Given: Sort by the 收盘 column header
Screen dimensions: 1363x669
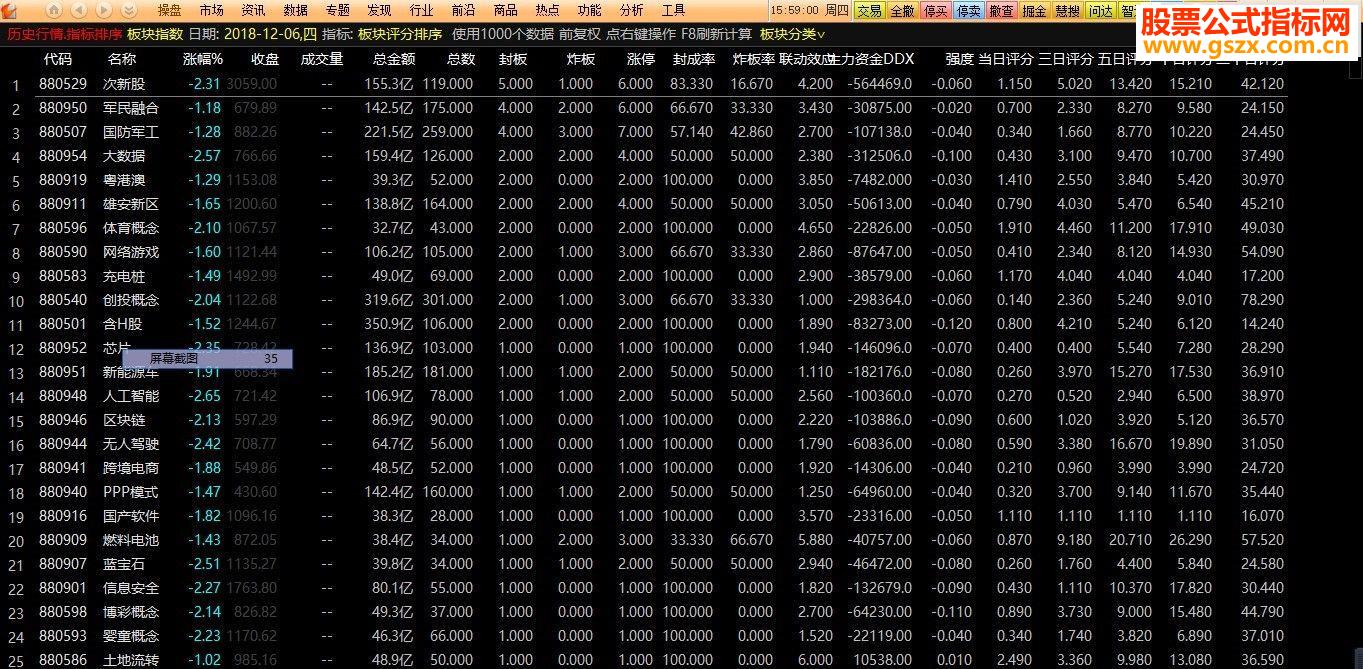Looking at the screenshot, I should pyautogui.click(x=265, y=59).
